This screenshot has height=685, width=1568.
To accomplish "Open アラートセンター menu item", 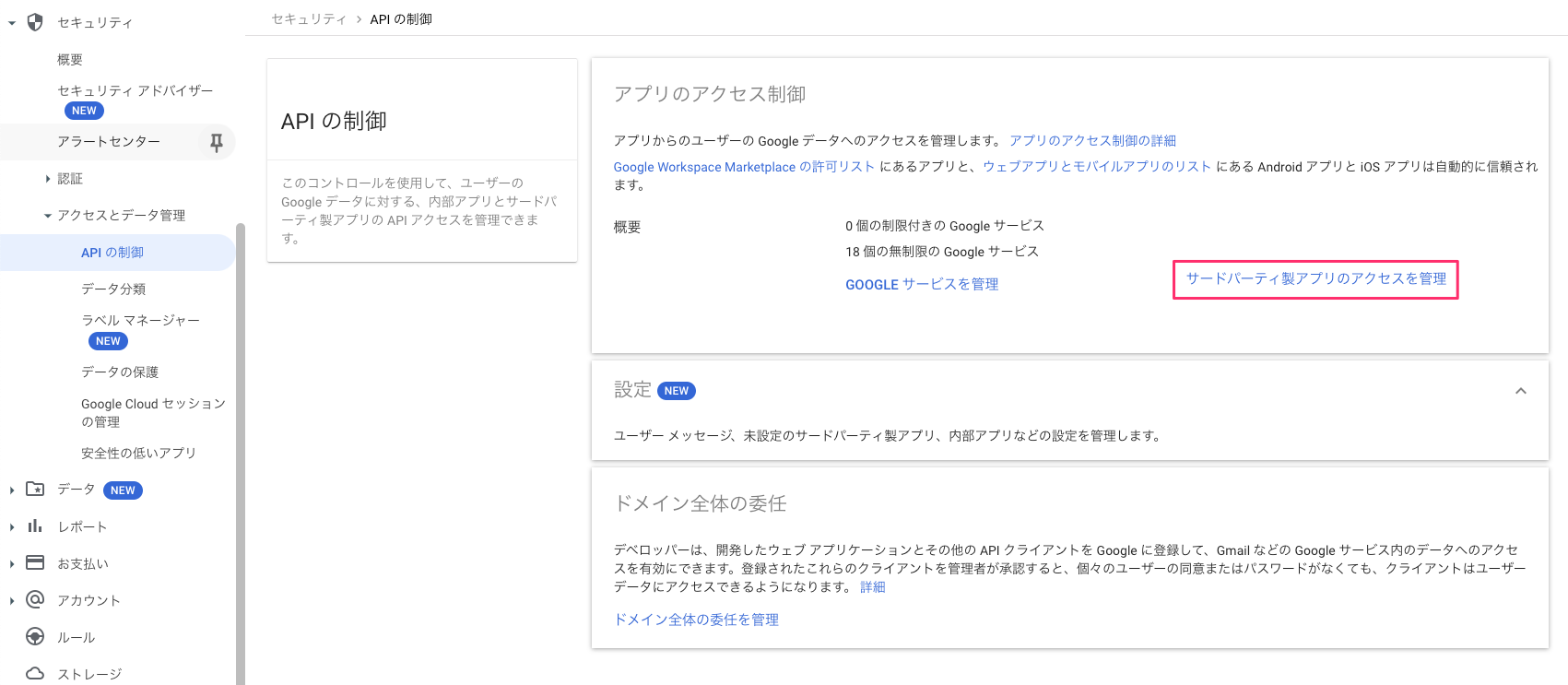I will pyautogui.click(x=109, y=142).
